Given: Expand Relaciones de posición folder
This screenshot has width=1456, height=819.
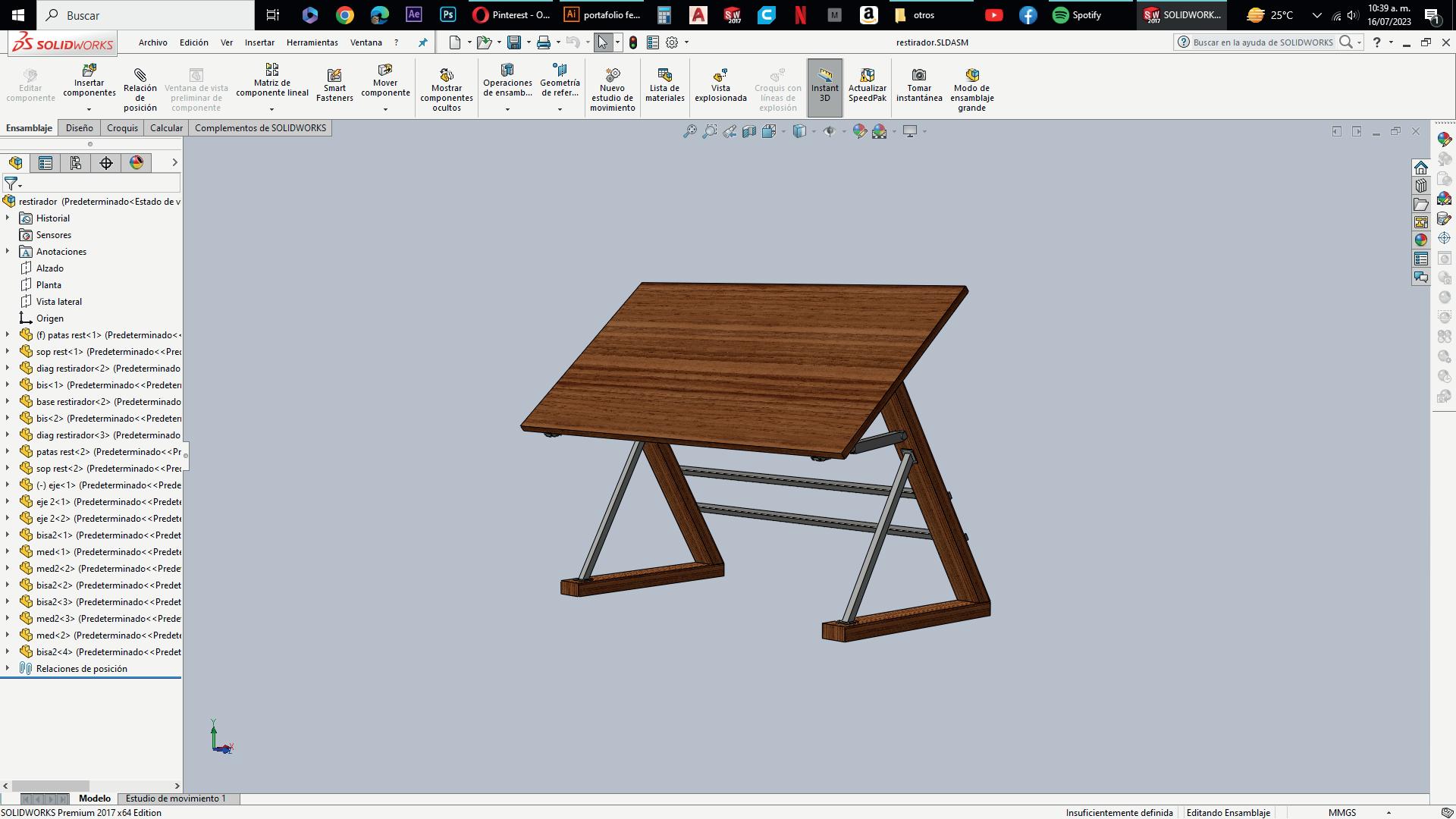Looking at the screenshot, I should (x=8, y=669).
